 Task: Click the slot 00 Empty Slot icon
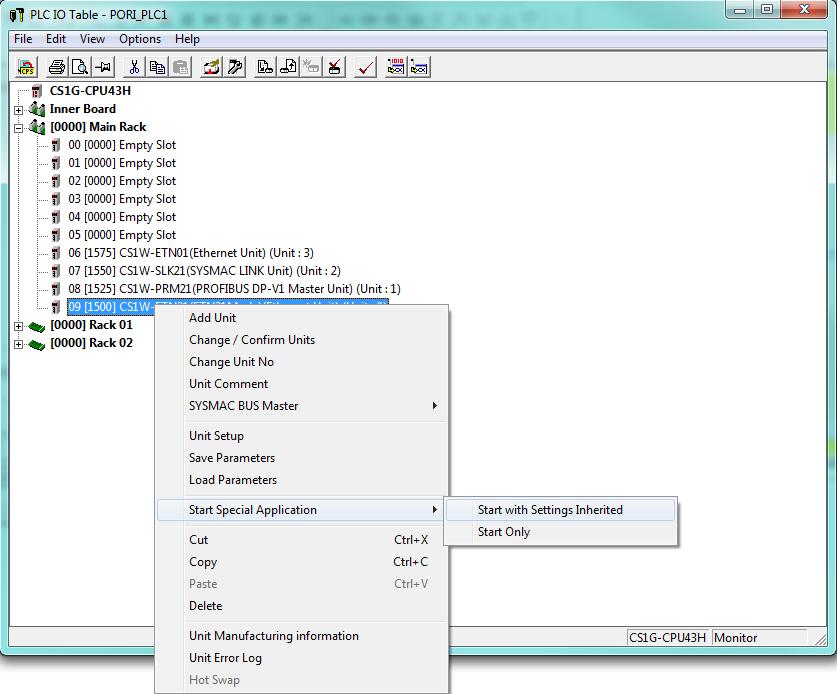[56, 145]
